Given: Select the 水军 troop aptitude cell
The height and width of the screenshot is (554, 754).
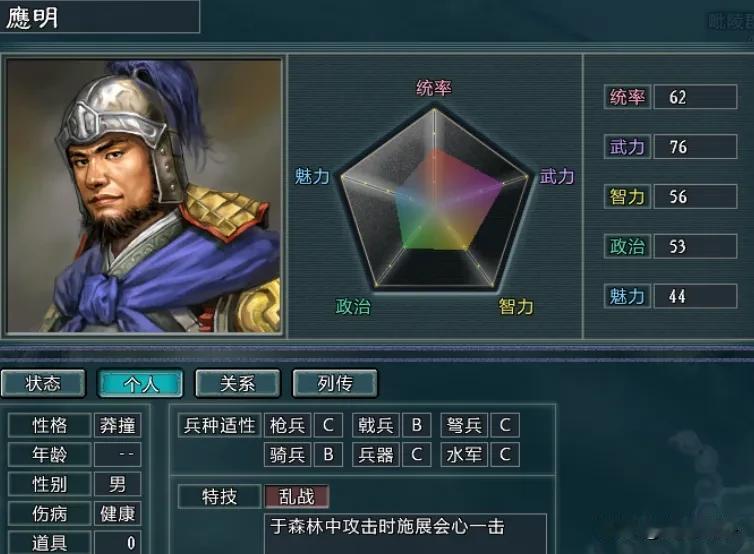Looking at the screenshot, I should point(464,454).
